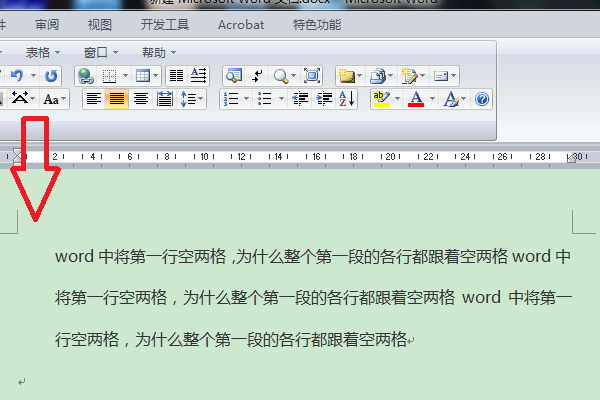The height and width of the screenshot is (400, 600).
Task: Click the envelope mailing icon
Action: [x=441, y=76]
